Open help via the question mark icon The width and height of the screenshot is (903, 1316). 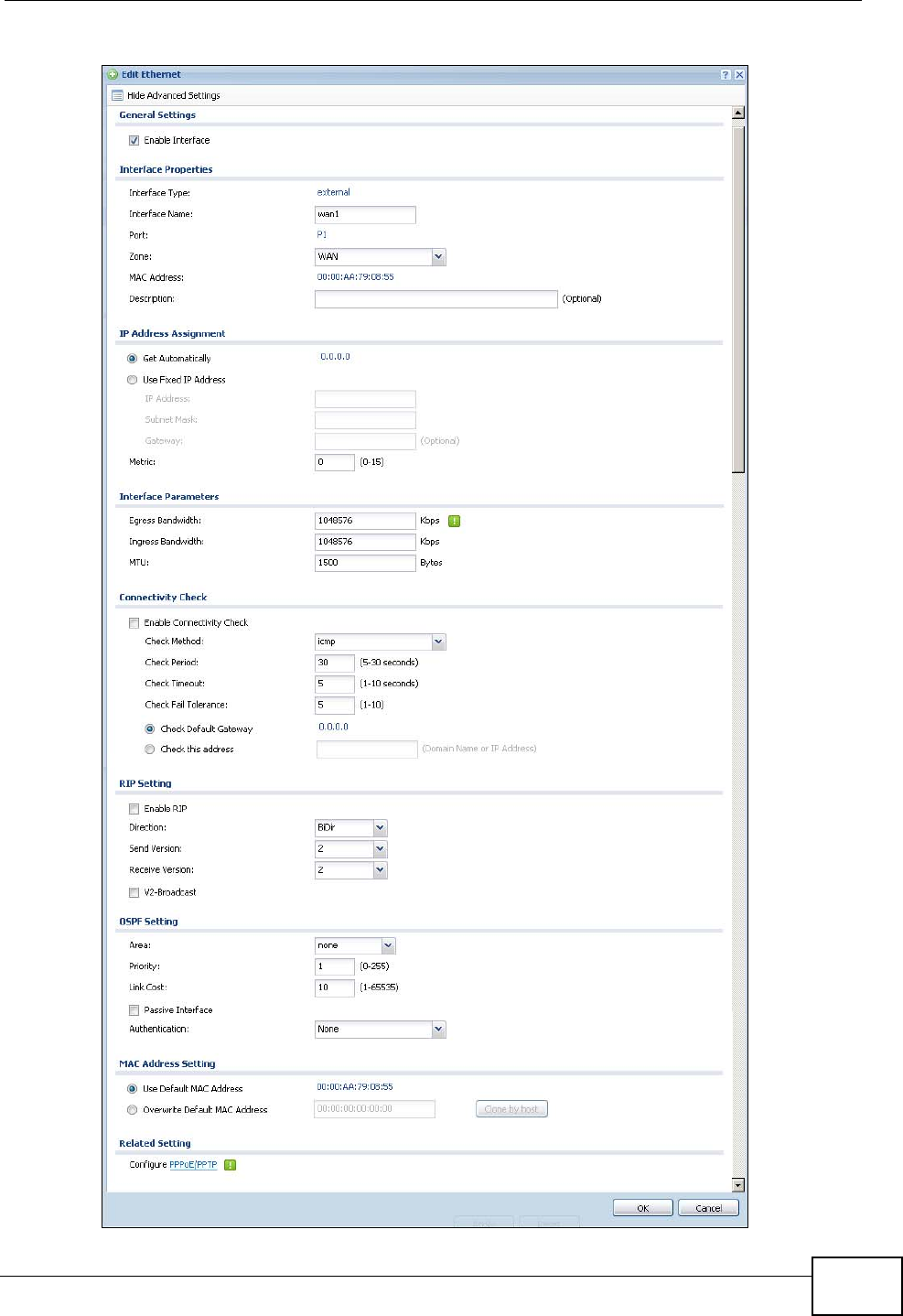[x=726, y=75]
